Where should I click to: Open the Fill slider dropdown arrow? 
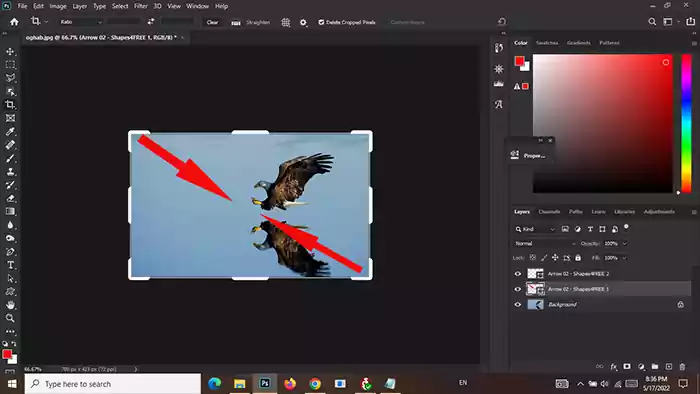(x=625, y=258)
